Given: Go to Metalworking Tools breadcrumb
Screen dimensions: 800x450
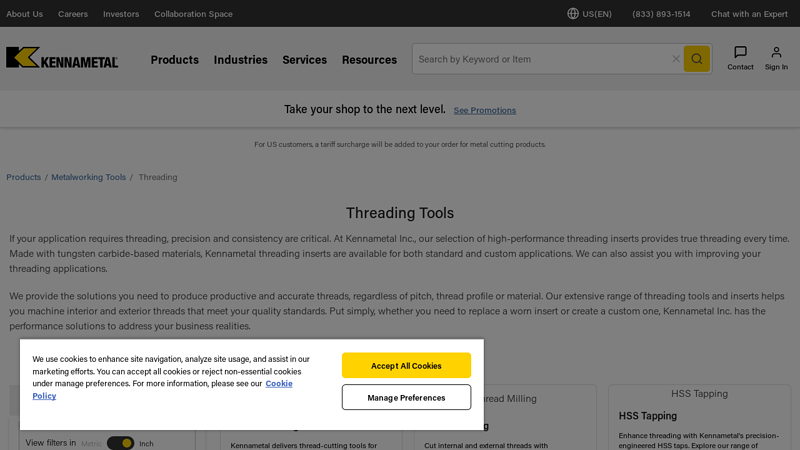Looking at the screenshot, I should [89, 177].
